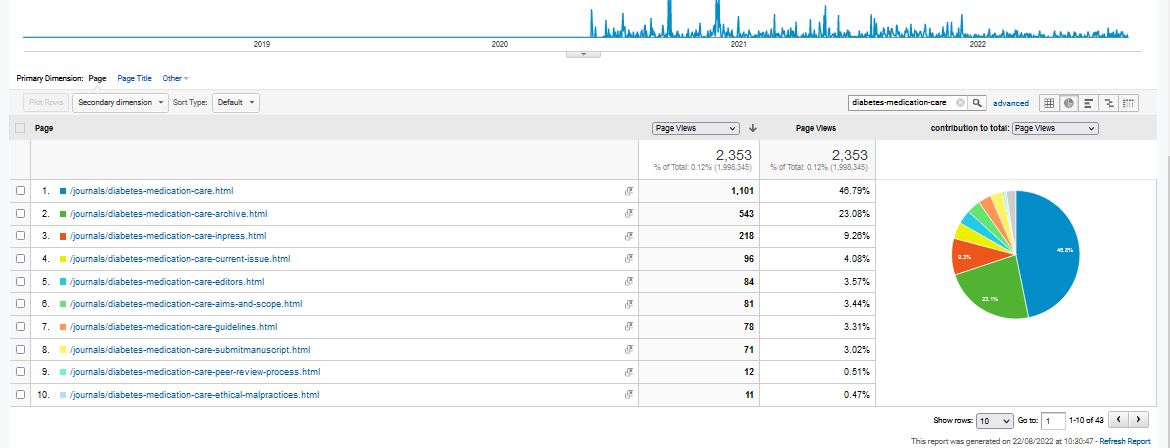Select the Percentage pie chart view icon
The image size is (1170, 448).
point(1069,103)
